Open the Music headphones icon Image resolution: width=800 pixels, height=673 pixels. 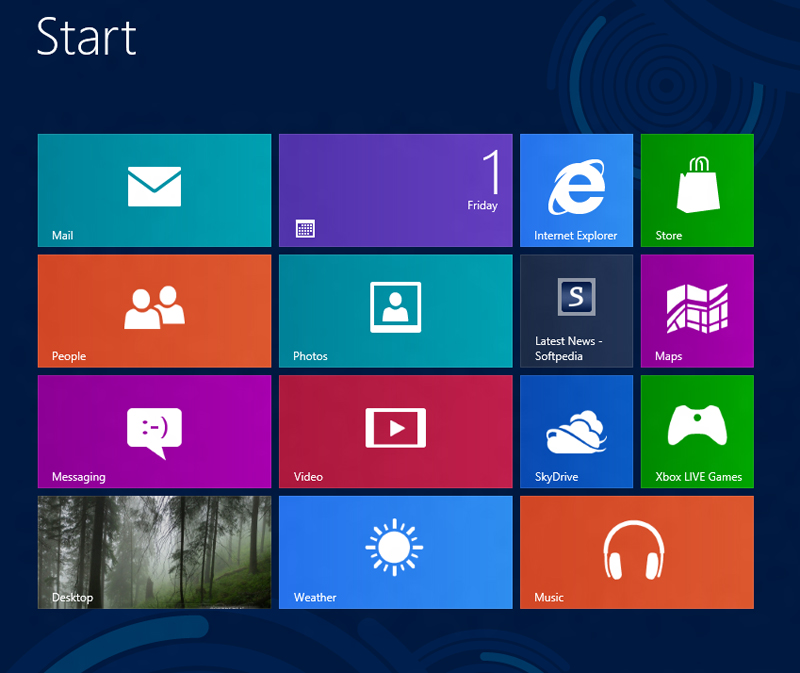pyautogui.click(x=634, y=550)
